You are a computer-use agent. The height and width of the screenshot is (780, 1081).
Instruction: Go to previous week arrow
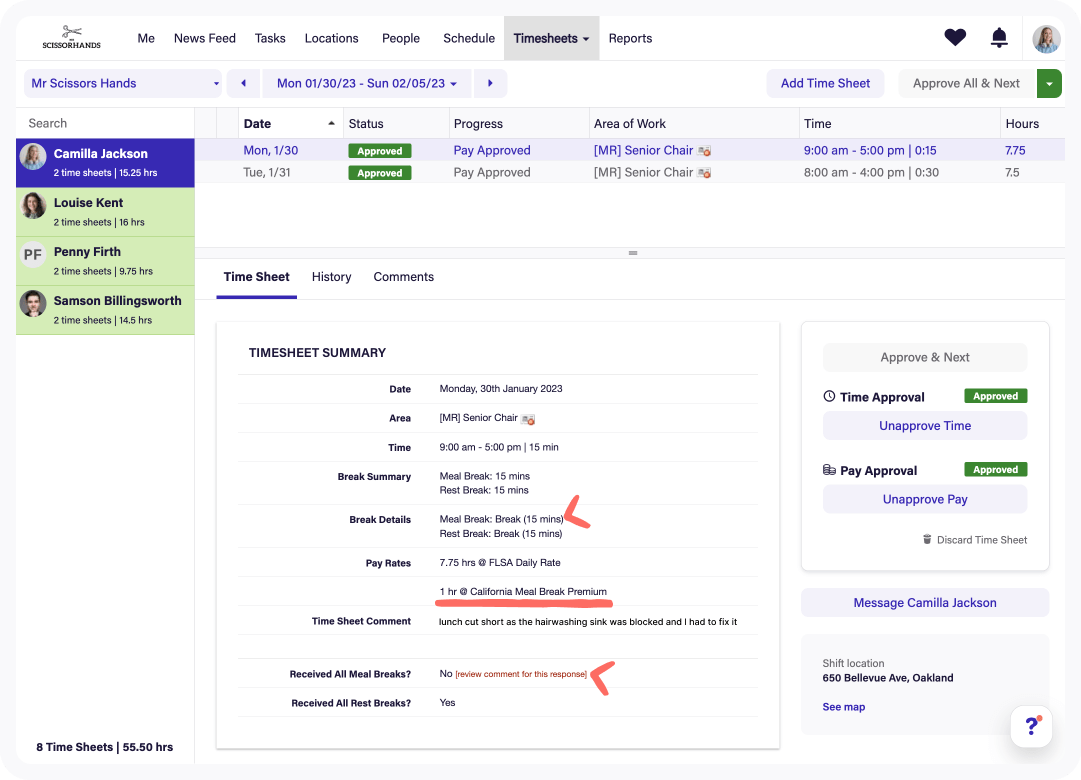tap(243, 83)
